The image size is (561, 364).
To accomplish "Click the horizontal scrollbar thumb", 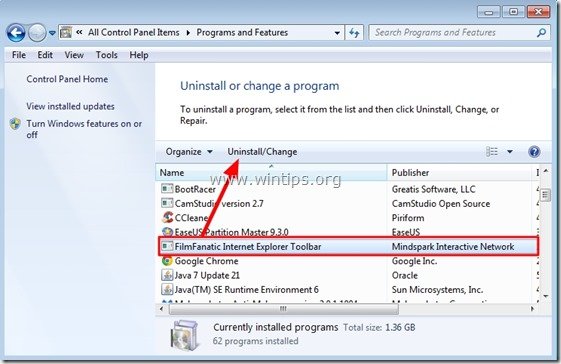I will (284, 309).
